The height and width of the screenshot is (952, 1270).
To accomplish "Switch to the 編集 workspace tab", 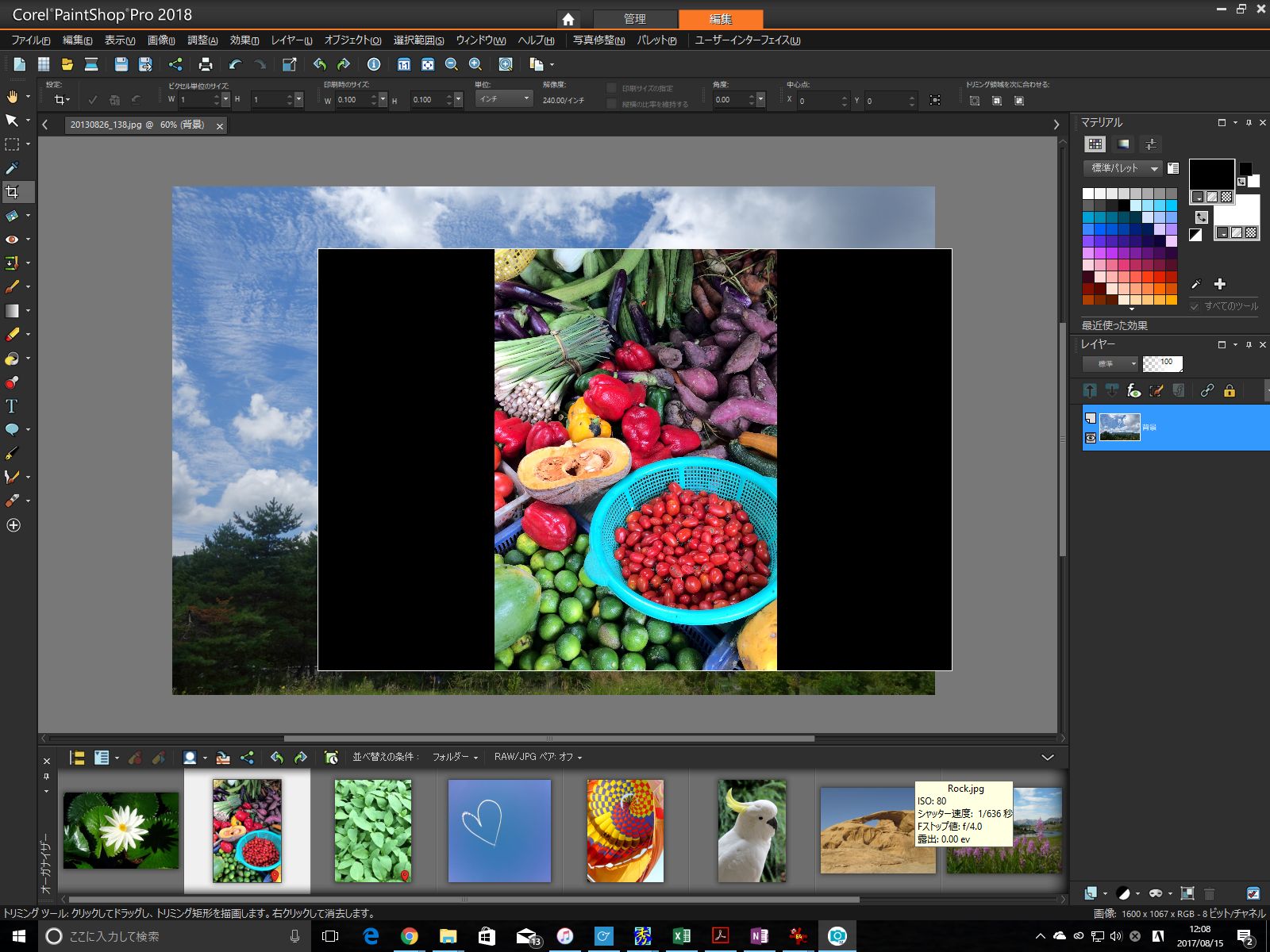I will click(x=721, y=19).
